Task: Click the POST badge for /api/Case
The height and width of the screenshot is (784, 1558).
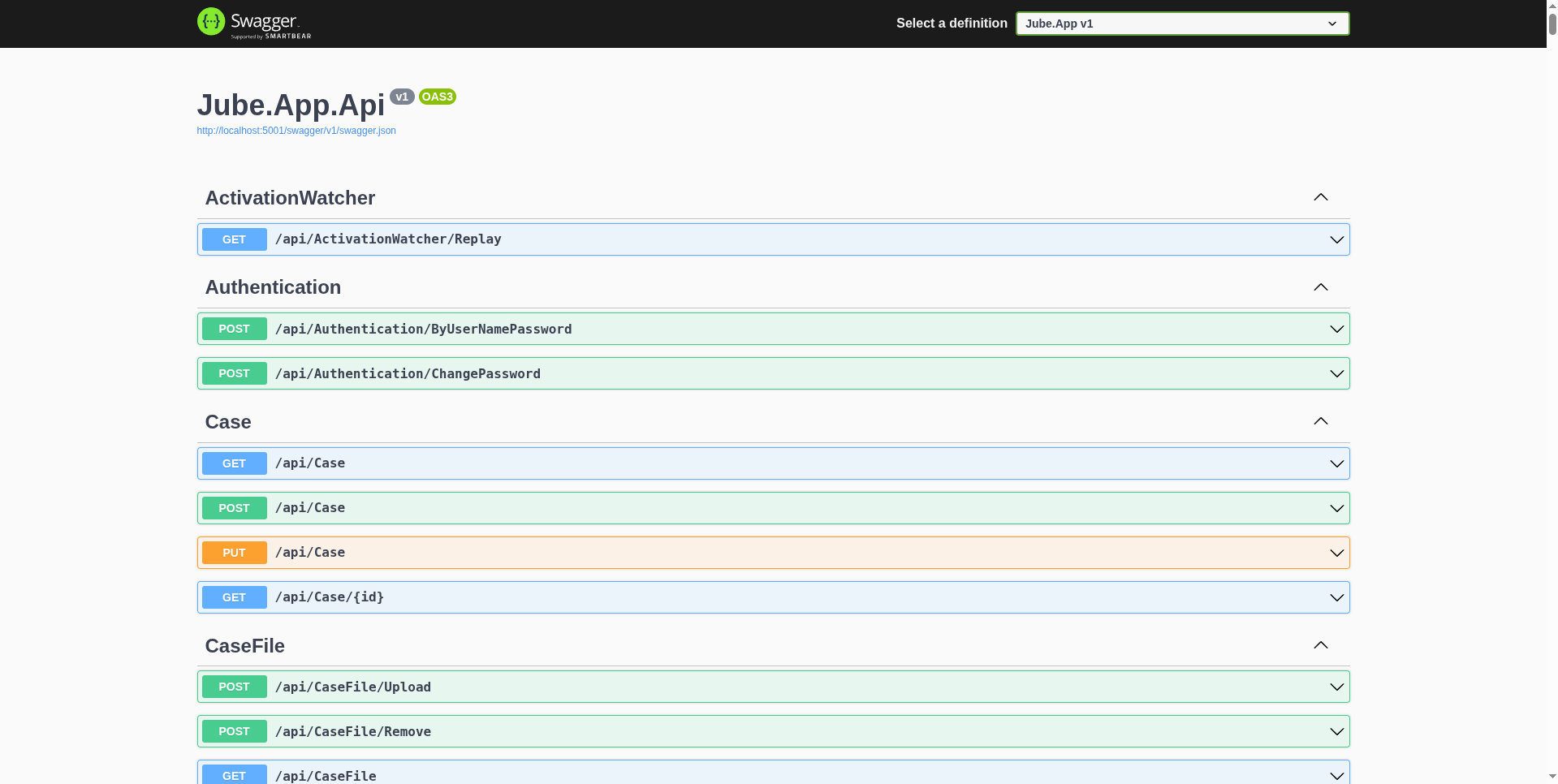Action: pyautogui.click(x=234, y=508)
